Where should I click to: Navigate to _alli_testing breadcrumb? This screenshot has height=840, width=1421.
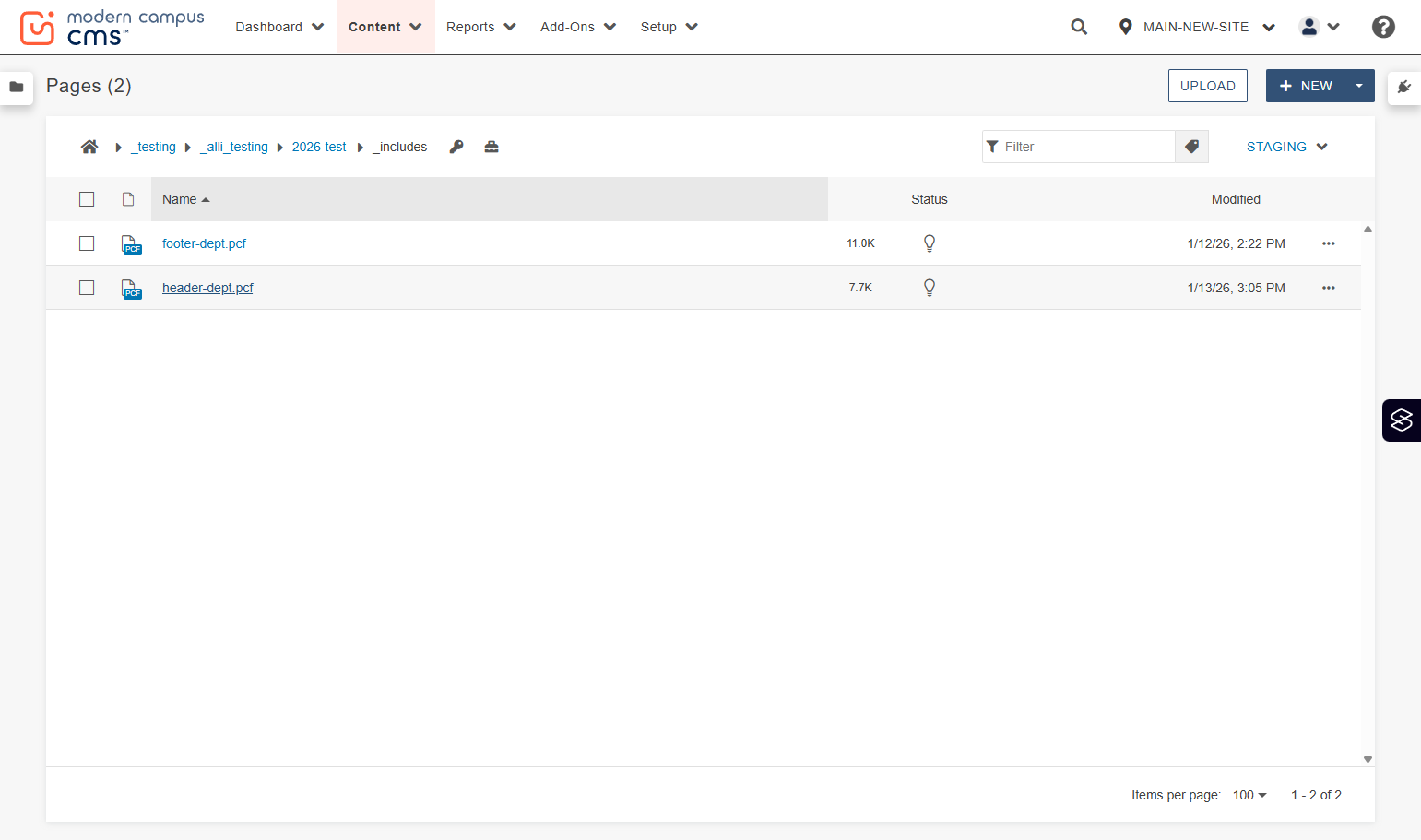pyautogui.click(x=234, y=147)
